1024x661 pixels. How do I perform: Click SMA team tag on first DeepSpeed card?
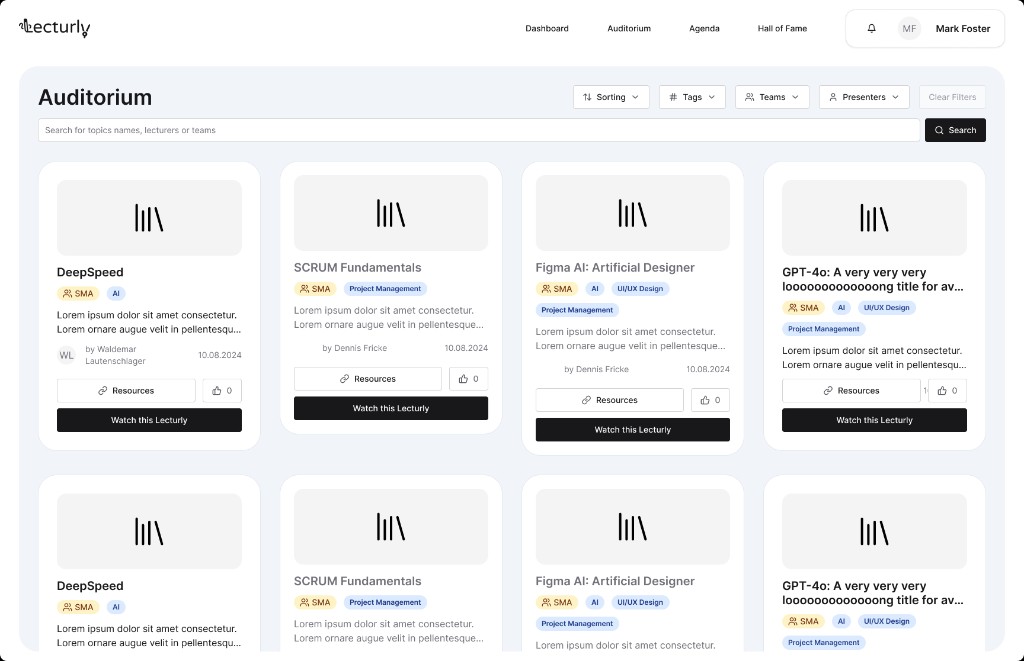(x=78, y=293)
